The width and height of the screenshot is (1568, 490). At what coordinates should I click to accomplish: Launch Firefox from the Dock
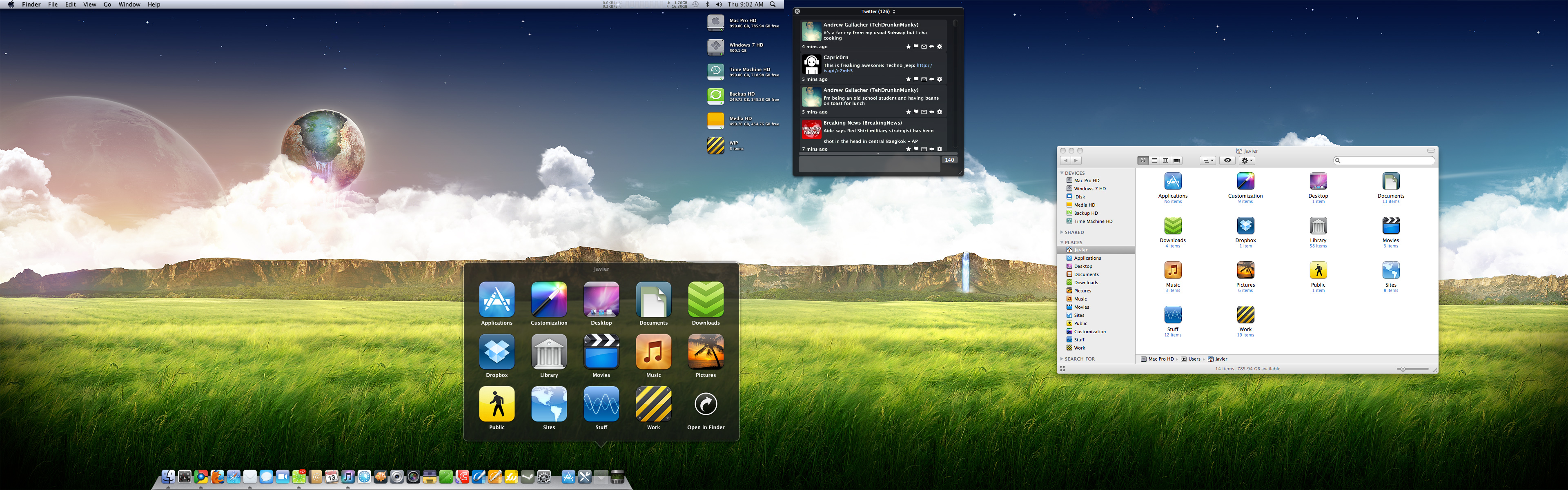click(217, 477)
